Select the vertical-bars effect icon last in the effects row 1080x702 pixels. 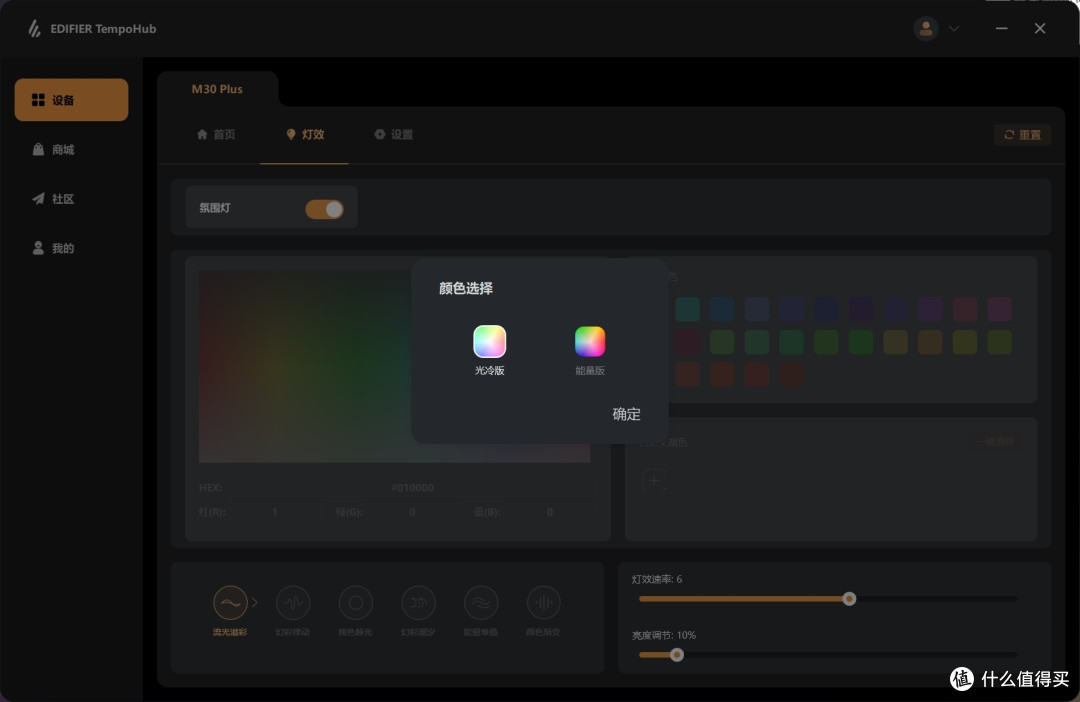[543, 603]
